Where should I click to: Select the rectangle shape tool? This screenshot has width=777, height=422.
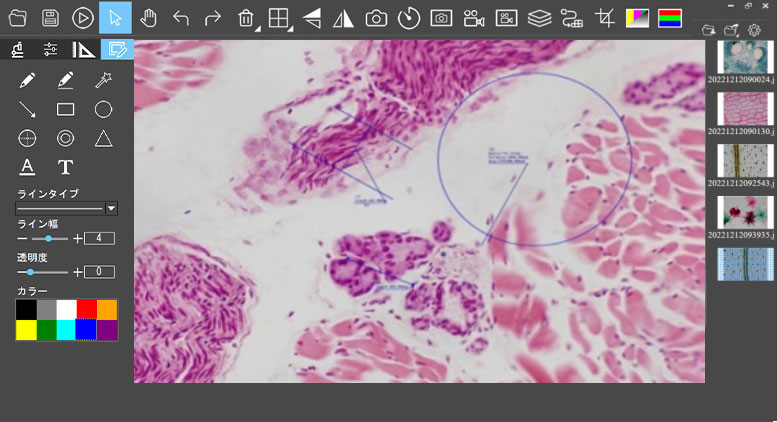65,109
